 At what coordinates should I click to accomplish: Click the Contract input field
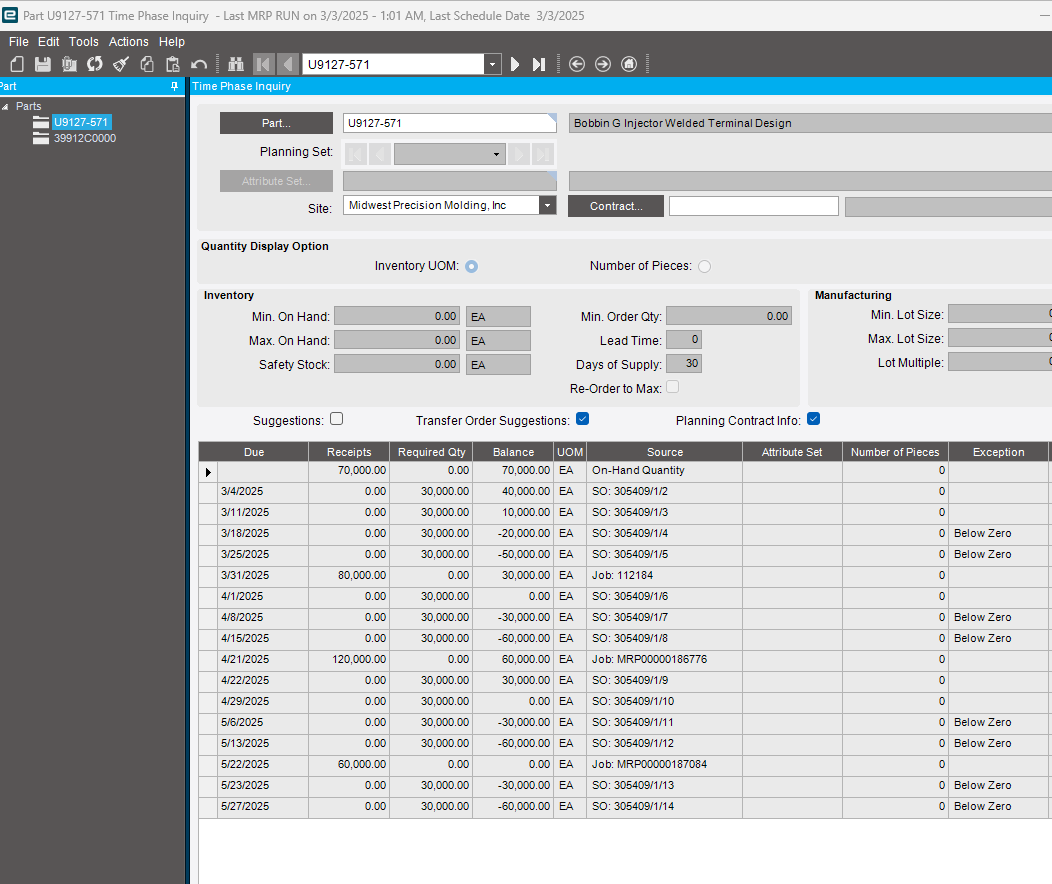point(753,206)
